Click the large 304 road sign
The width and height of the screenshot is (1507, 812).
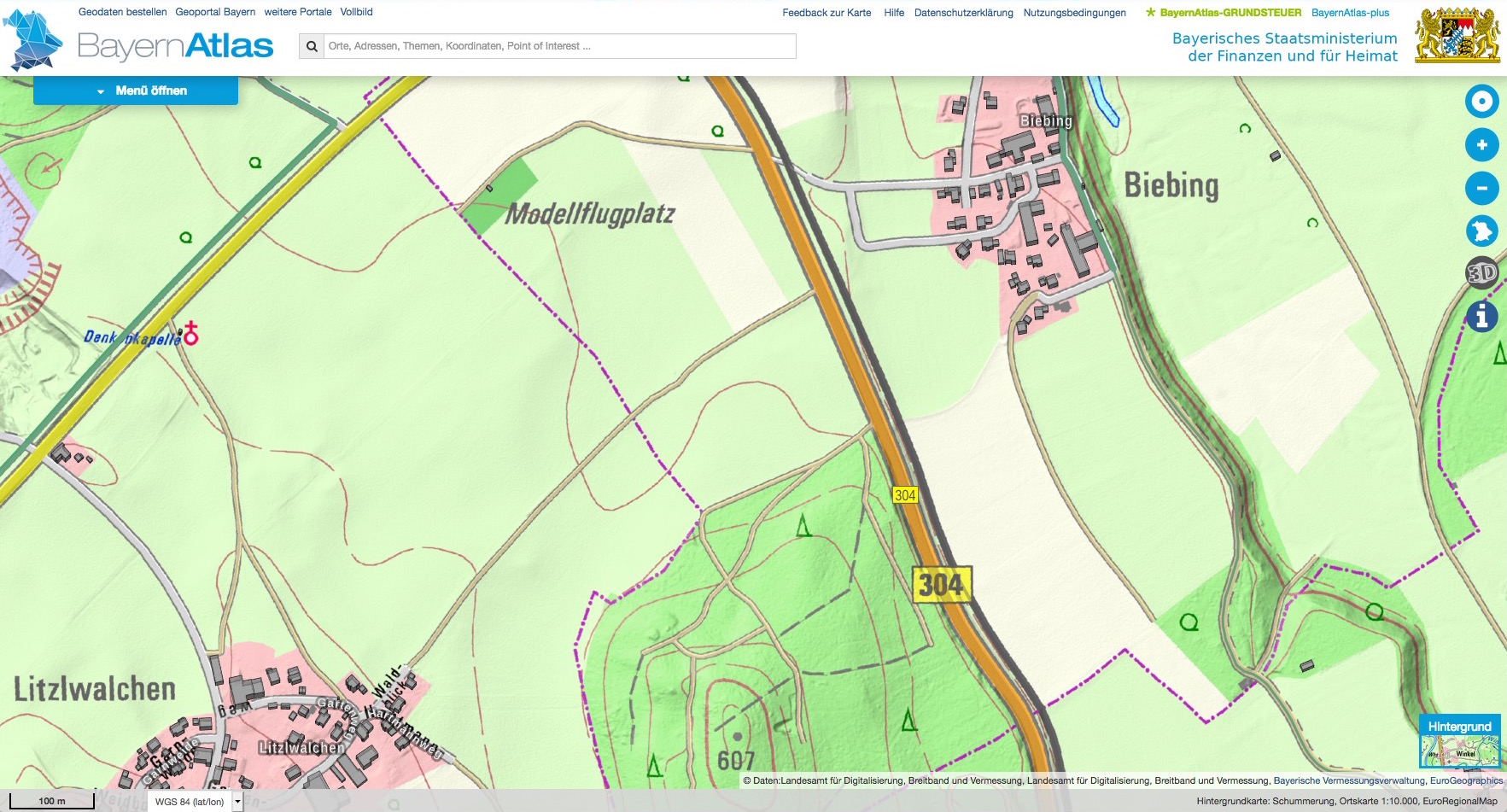[x=942, y=585]
